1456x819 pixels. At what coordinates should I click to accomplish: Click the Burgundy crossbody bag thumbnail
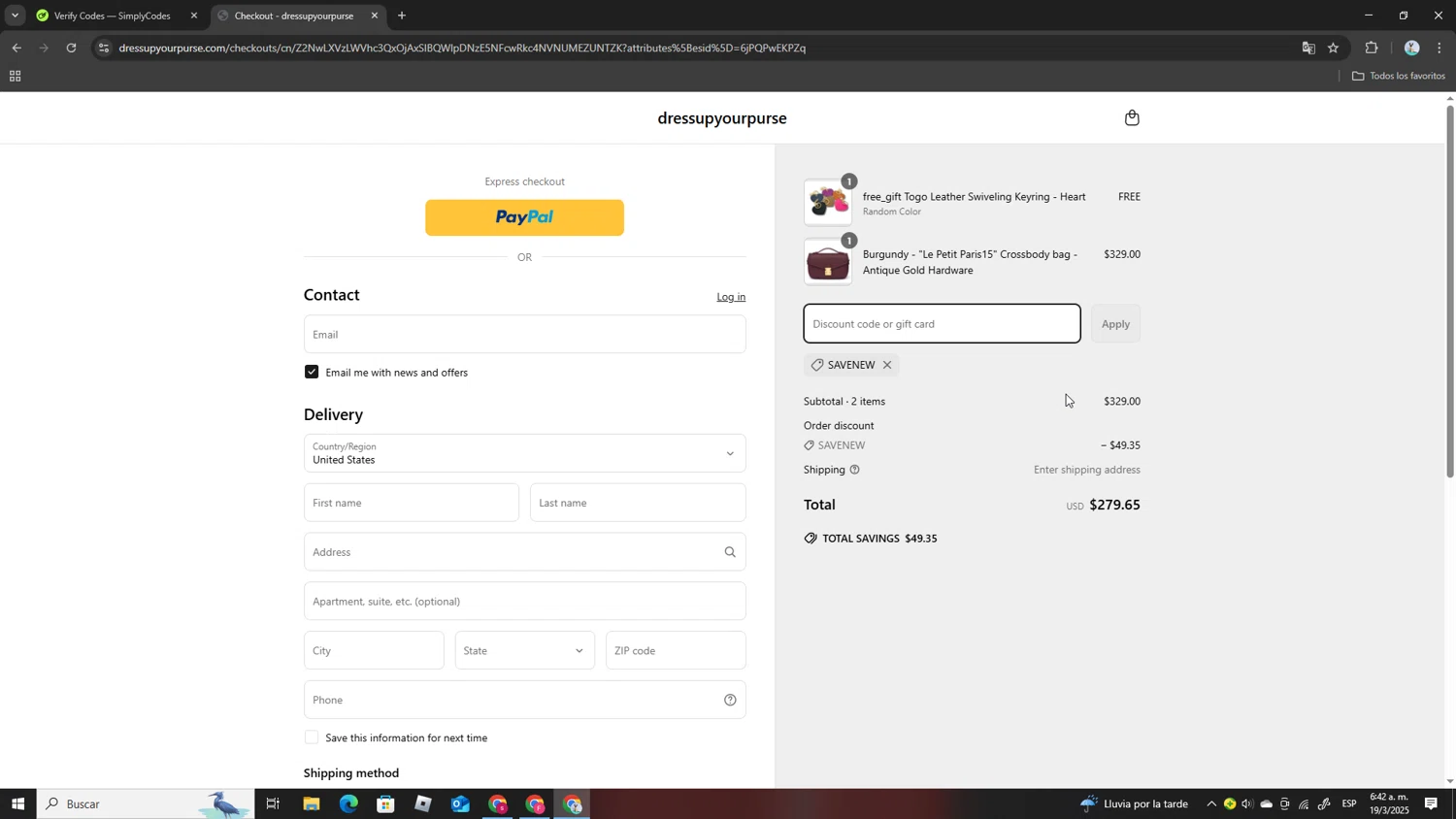tap(828, 262)
